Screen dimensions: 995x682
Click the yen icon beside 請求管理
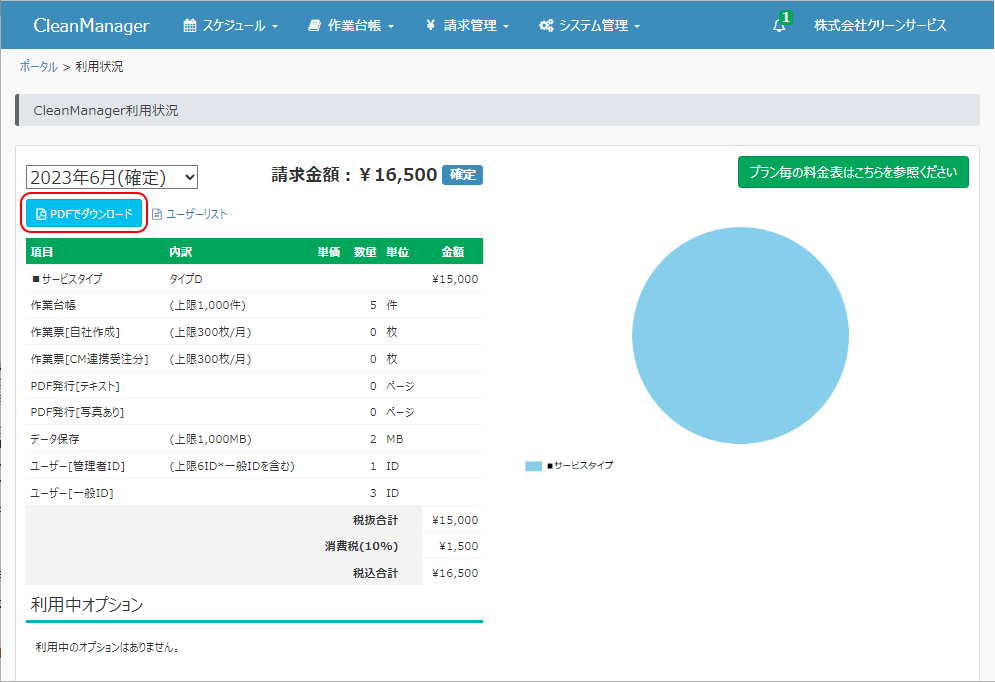430,26
